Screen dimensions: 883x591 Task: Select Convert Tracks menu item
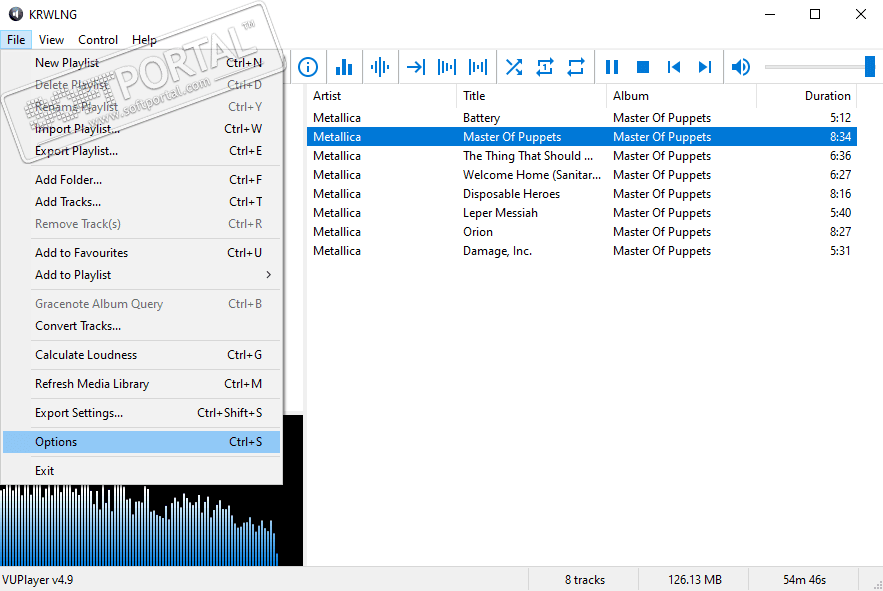[141, 326]
